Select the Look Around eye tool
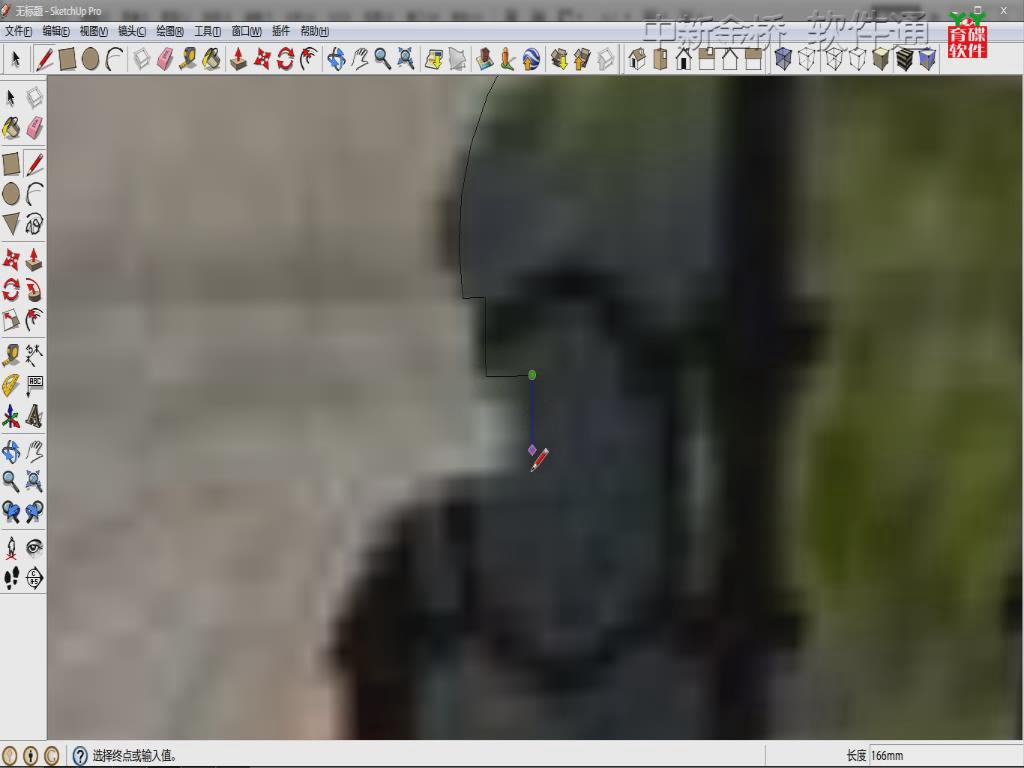 35,548
